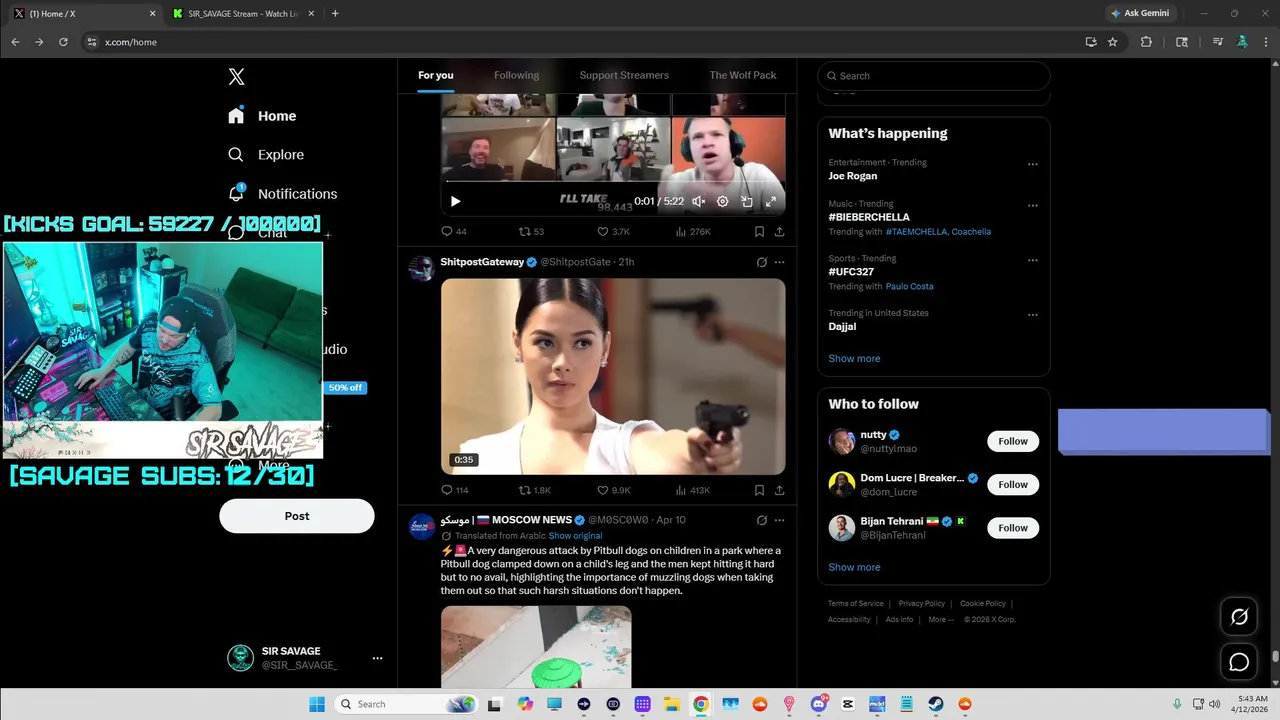
Task: Reload the page in Chrome
Action: coord(63,42)
